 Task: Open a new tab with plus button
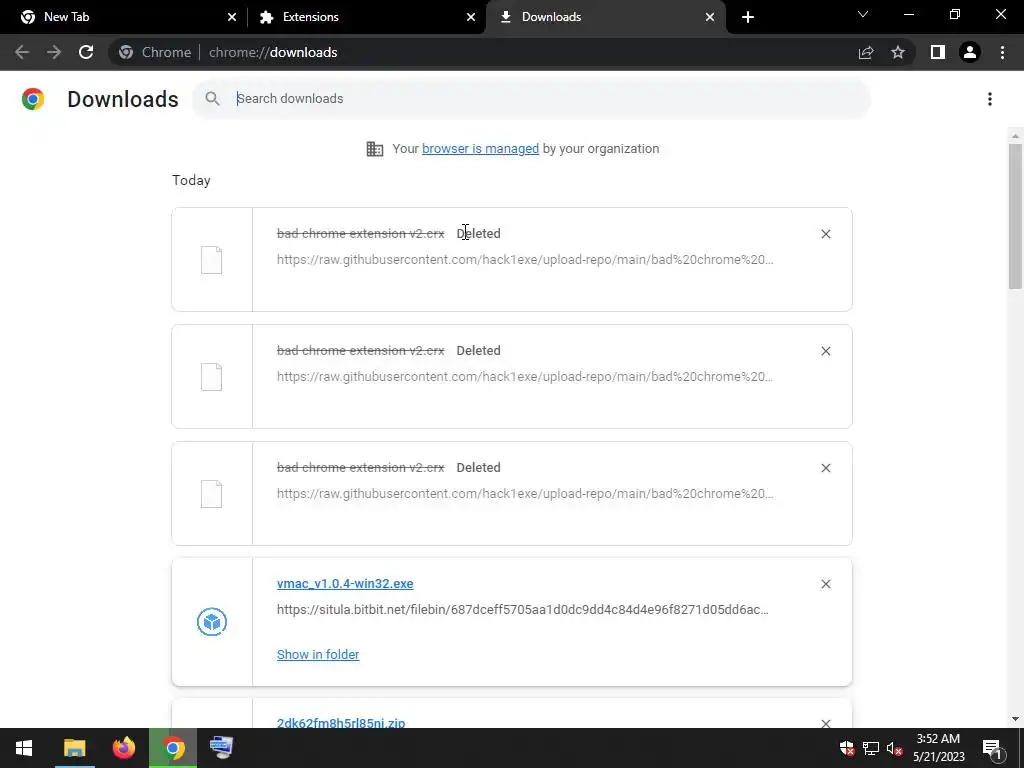[748, 17]
